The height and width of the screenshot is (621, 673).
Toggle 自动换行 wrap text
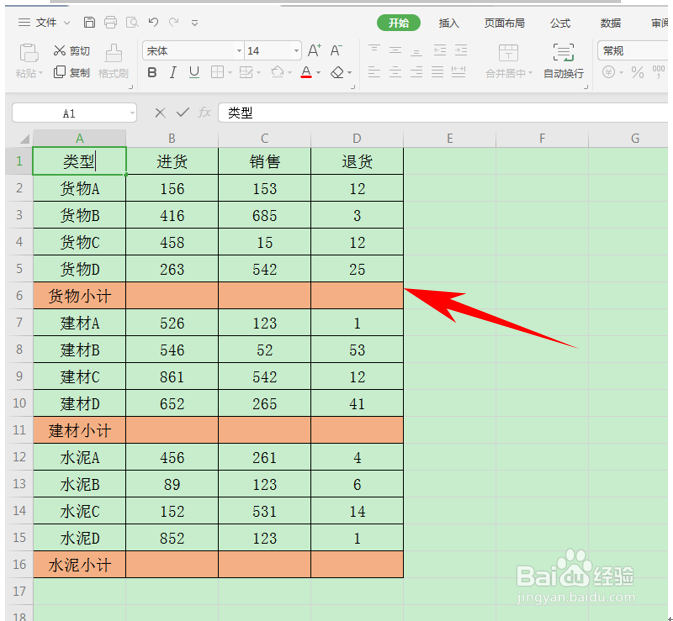click(563, 61)
